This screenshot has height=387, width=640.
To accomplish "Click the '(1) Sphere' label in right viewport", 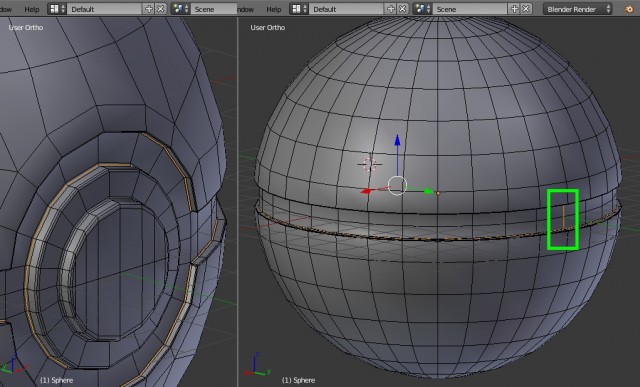I will click(x=298, y=380).
